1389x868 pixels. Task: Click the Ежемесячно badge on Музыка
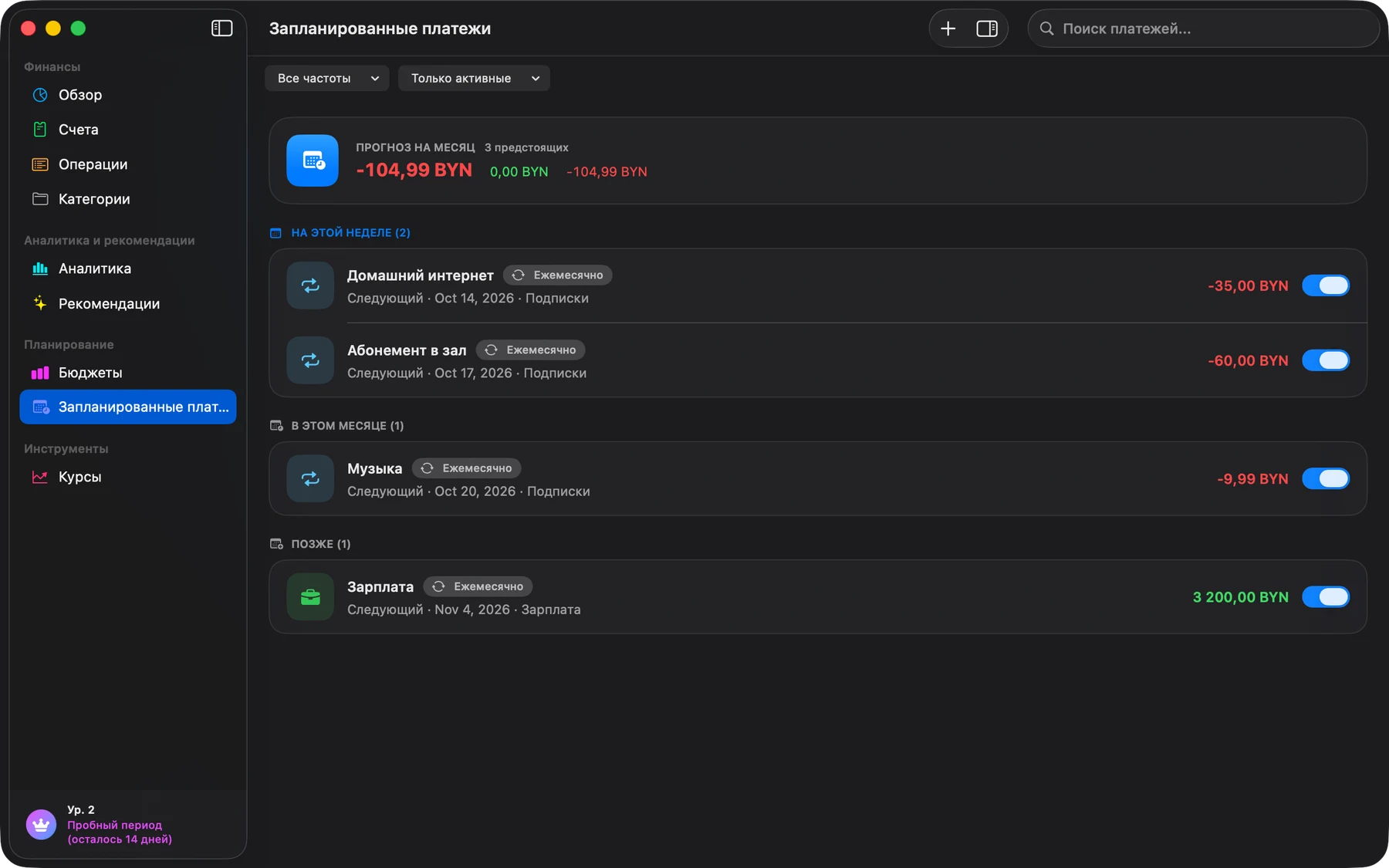coord(467,468)
